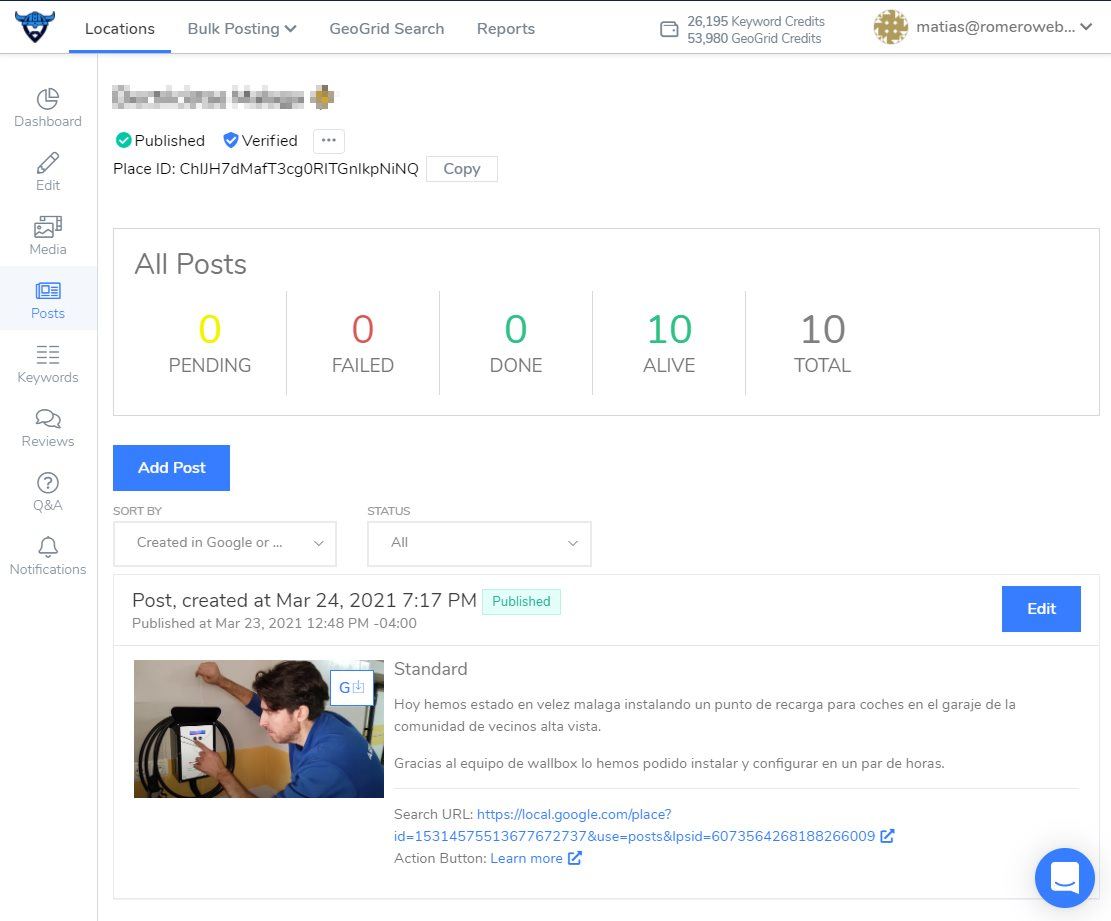Go to the Reports tab
The width and height of the screenshot is (1111, 921).
505,29
